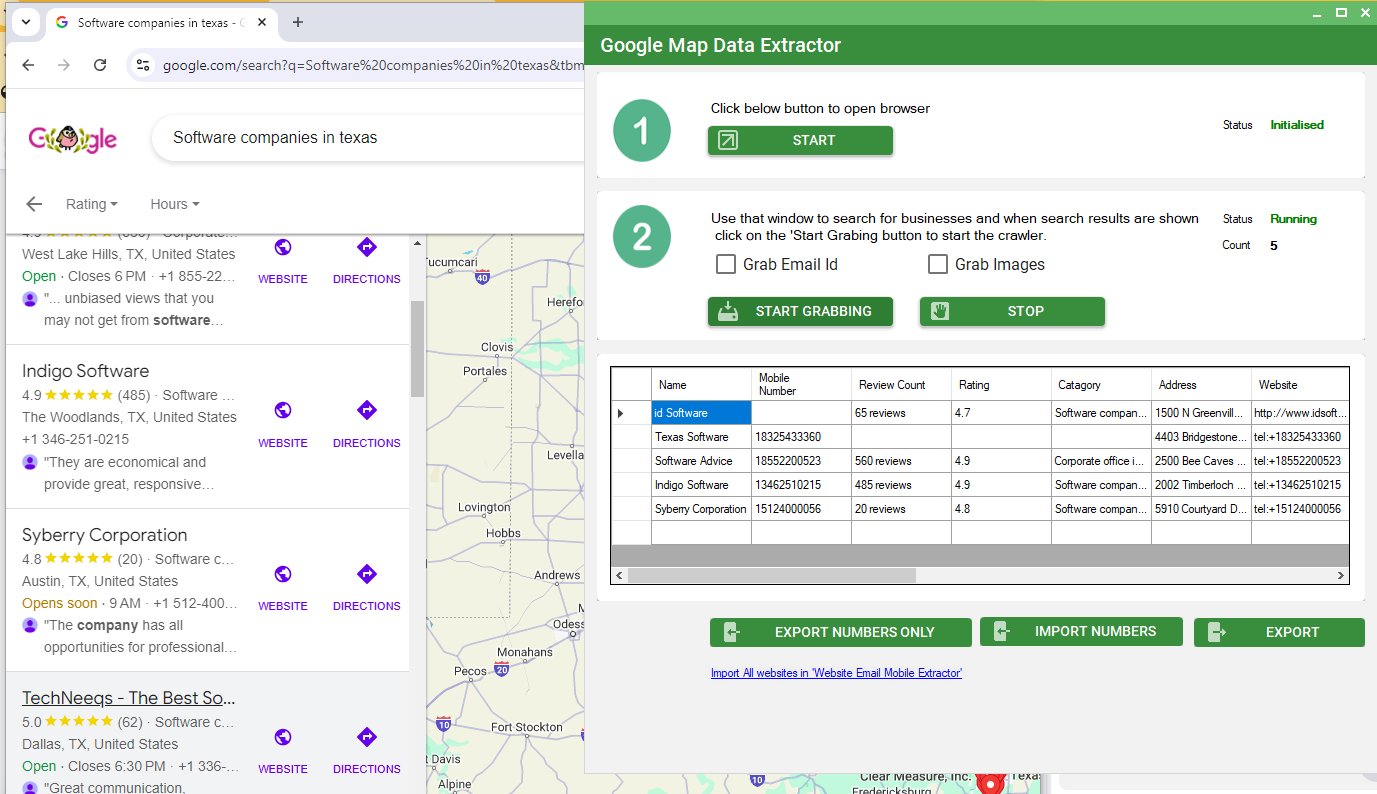Image resolution: width=1377 pixels, height=794 pixels.
Task: Click the Chrome address bar URL
Action: (372, 65)
